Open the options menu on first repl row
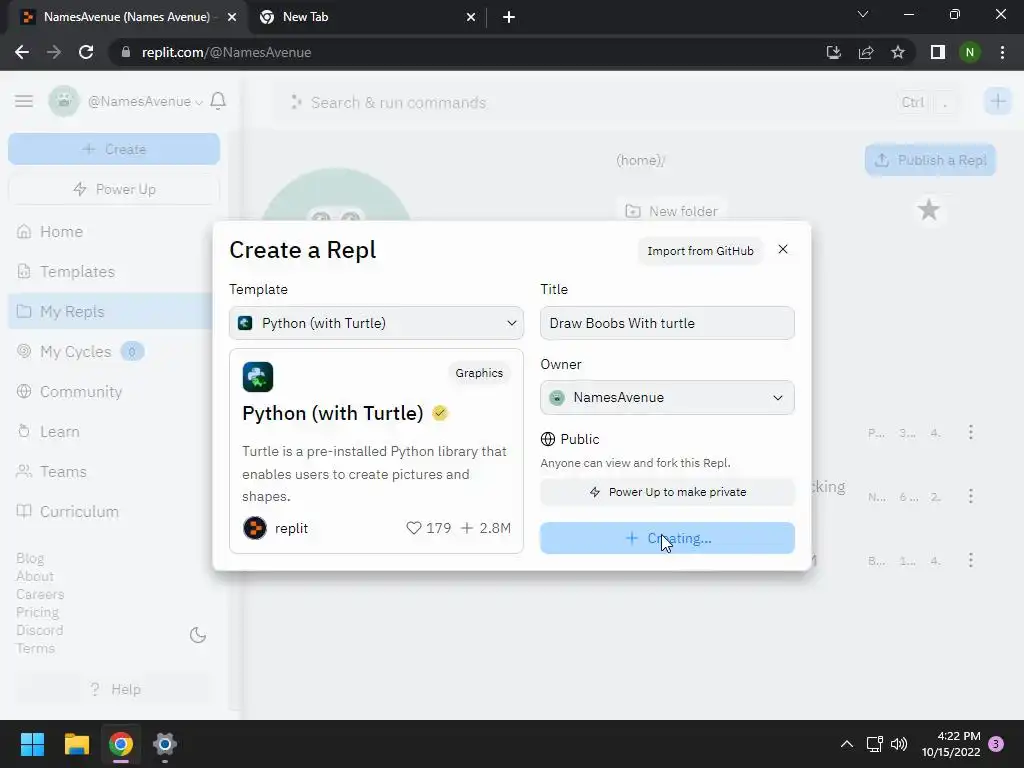The image size is (1024, 768). click(971, 432)
